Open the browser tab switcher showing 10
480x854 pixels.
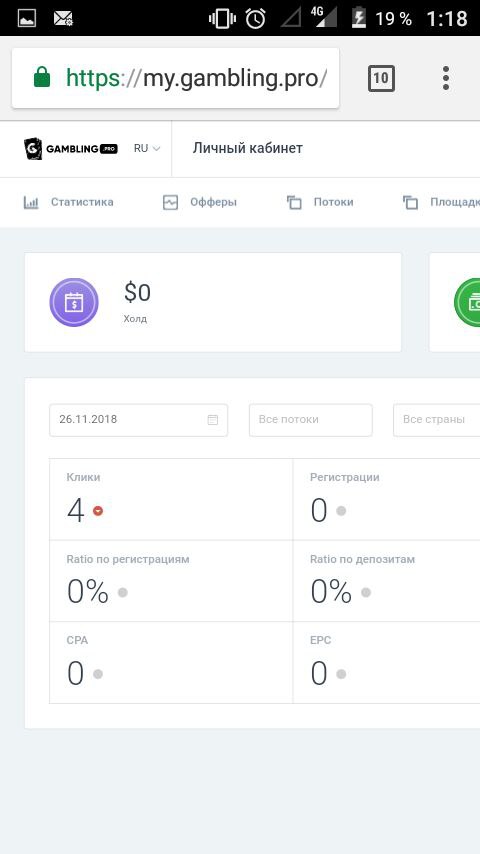tap(381, 78)
